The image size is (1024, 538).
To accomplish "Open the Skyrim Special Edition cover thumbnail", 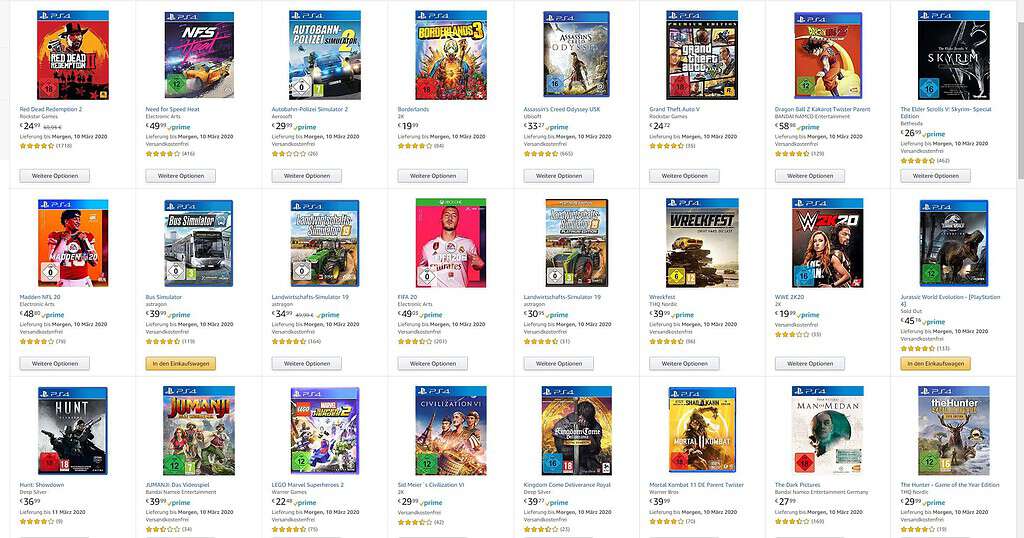I will pyautogui.click(x=953, y=55).
